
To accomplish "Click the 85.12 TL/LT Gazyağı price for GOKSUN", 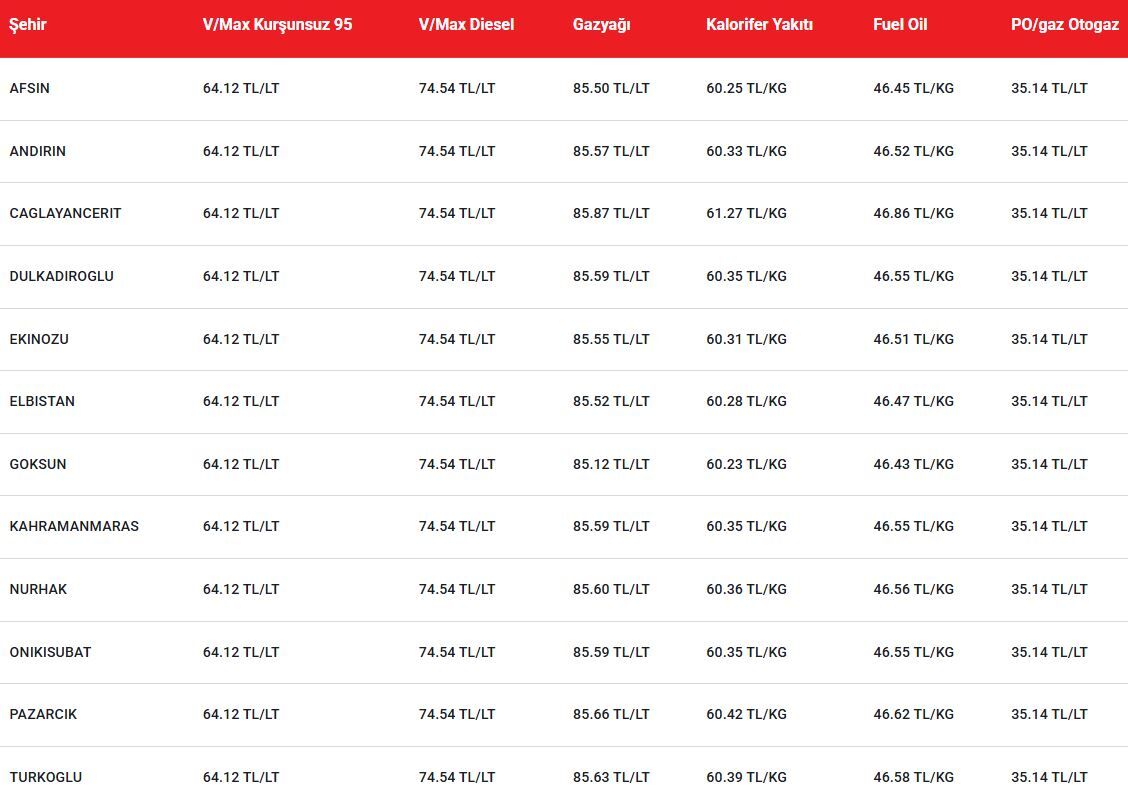I will coord(611,464).
